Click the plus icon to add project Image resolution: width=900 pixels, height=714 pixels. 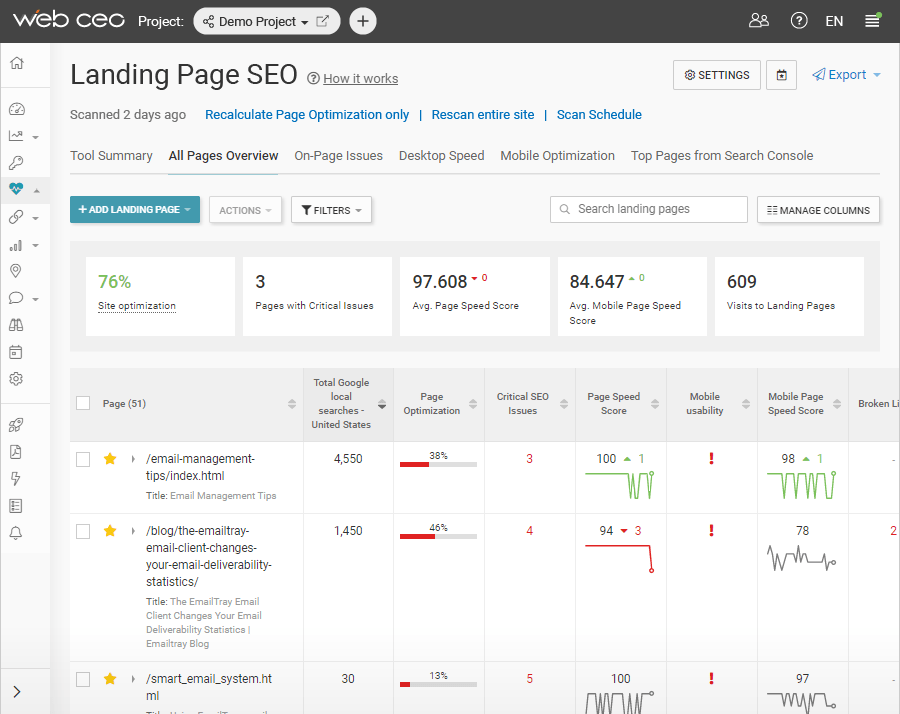(x=363, y=21)
